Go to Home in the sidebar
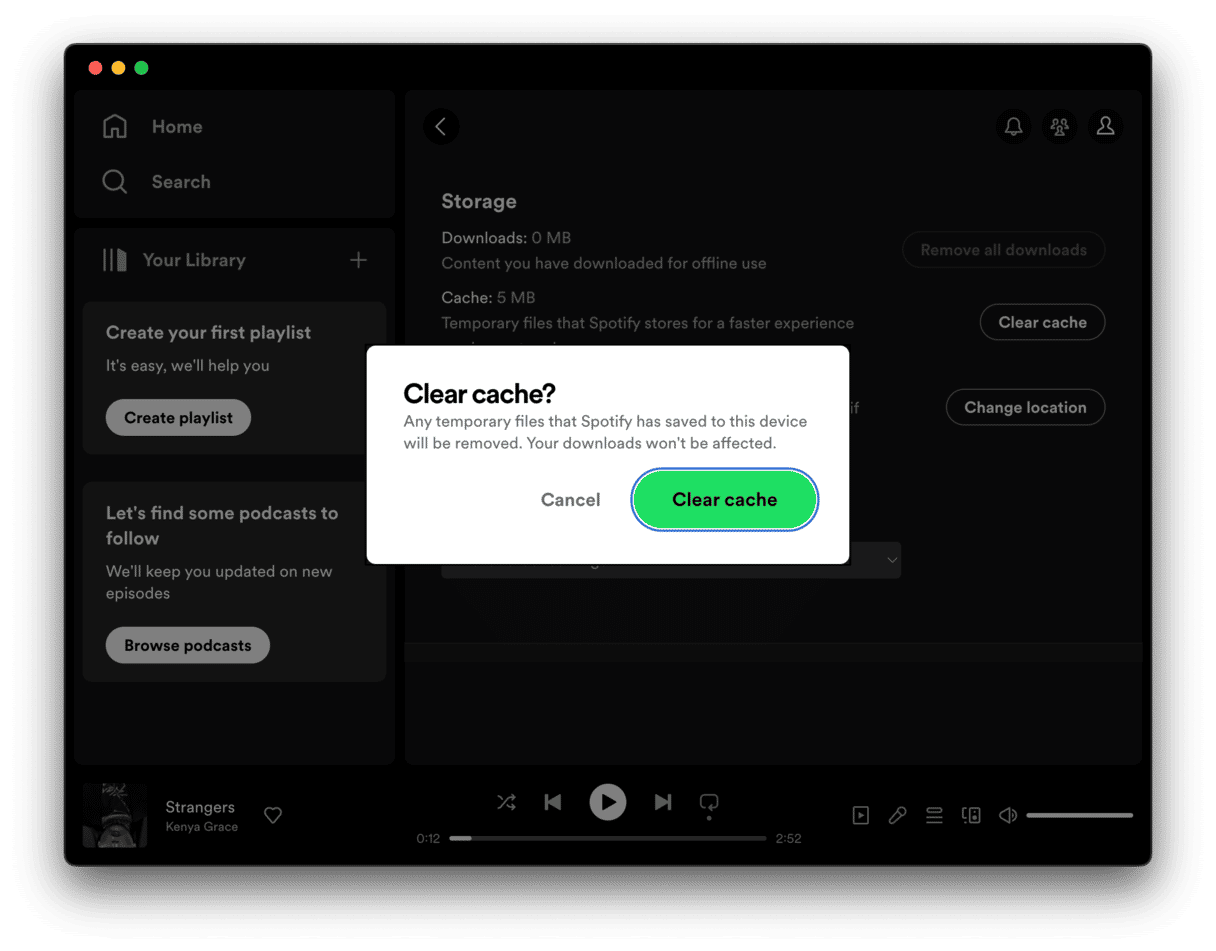Viewport: 1216px width, 951px height. pos(176,127)
